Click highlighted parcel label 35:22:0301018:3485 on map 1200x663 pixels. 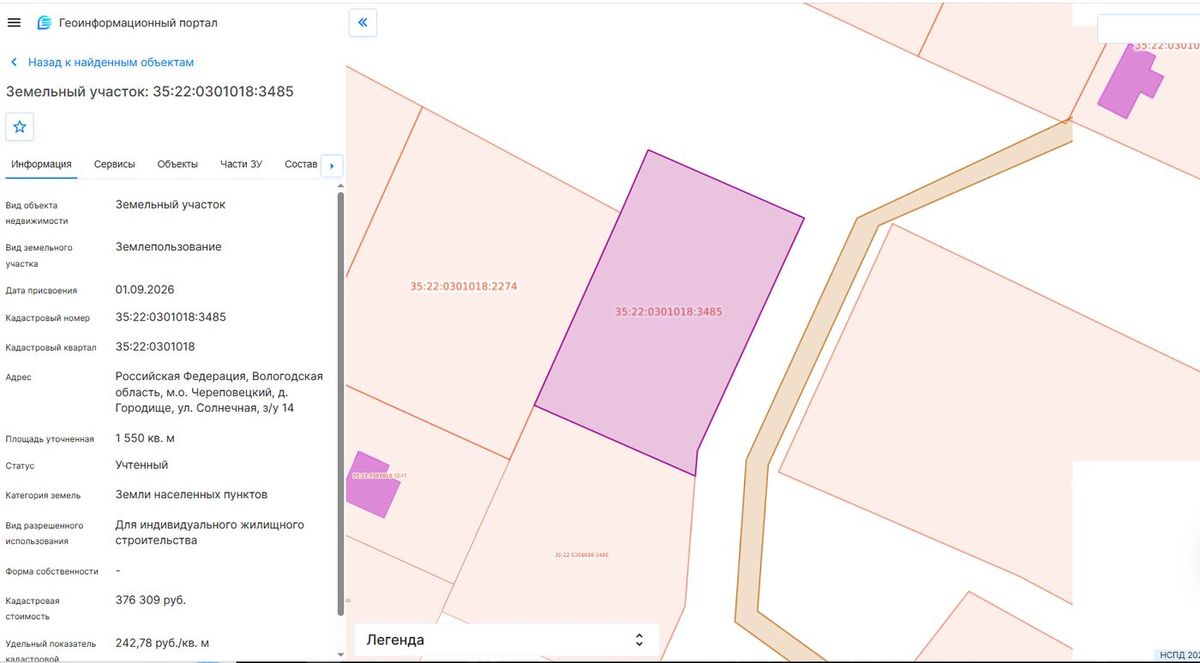(668, 312)
